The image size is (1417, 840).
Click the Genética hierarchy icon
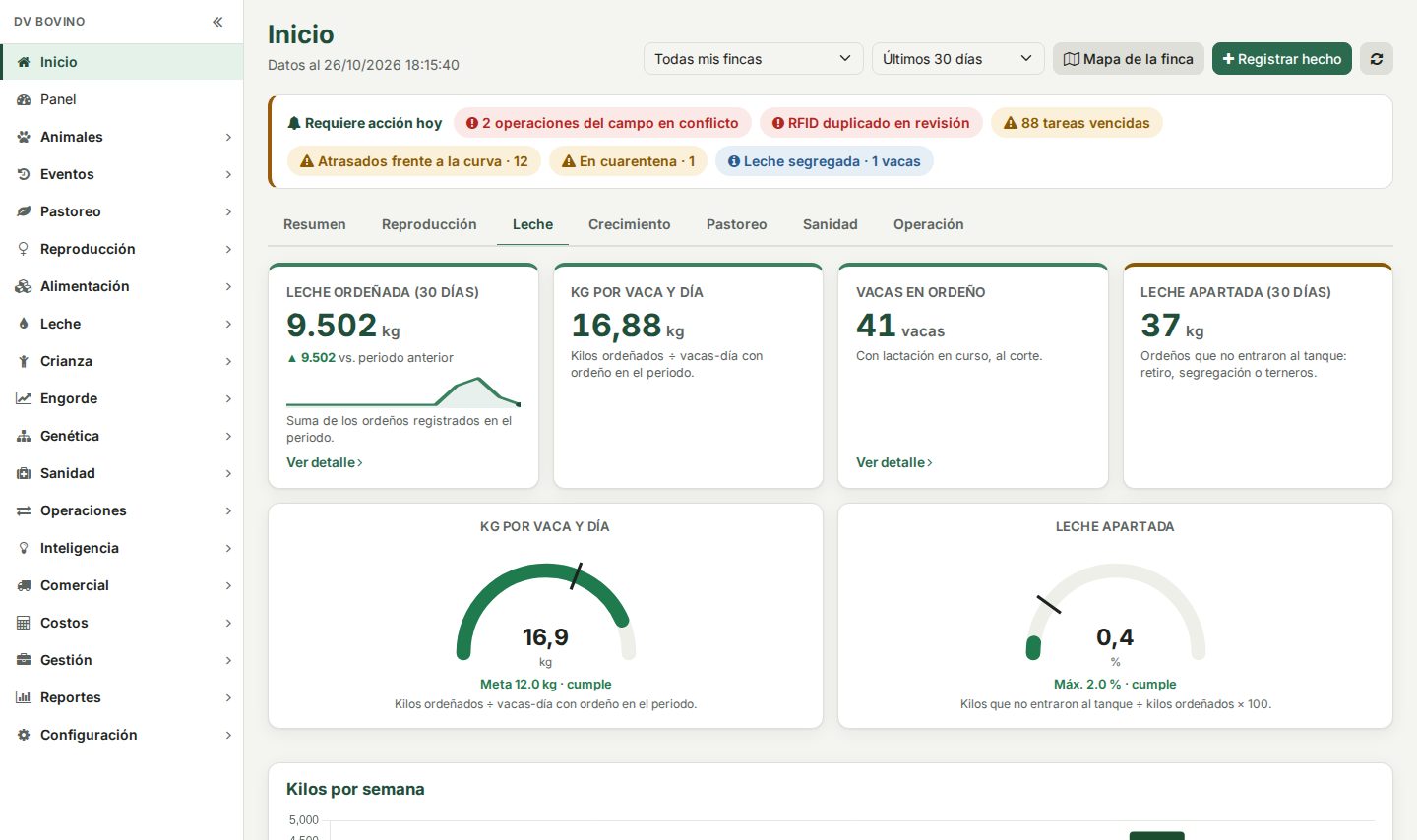tap(24, 436)
